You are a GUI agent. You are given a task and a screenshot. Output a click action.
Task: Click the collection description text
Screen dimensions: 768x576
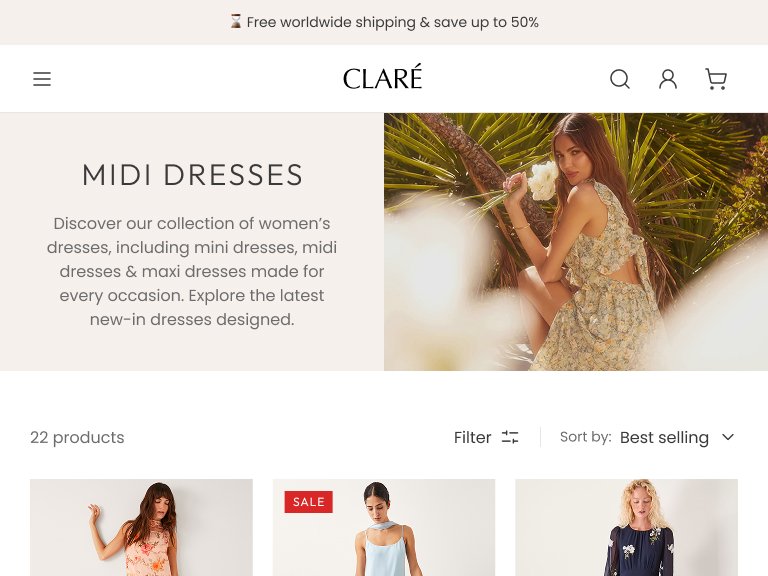point(192,271)
